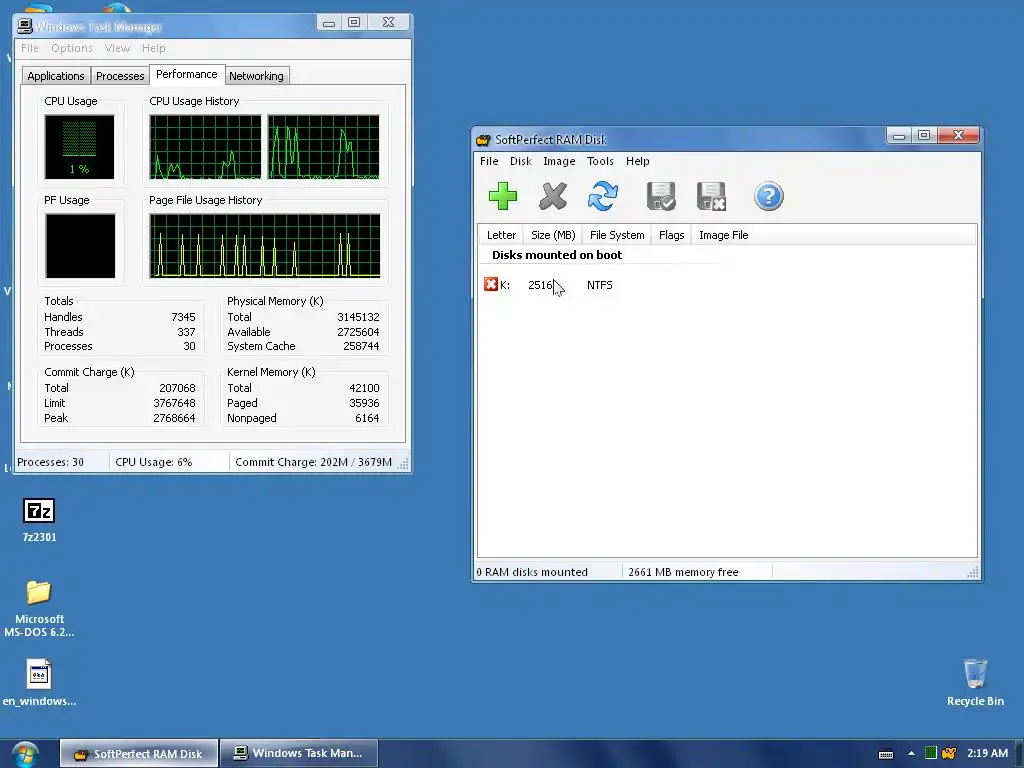
Task: Click Show Desktop strip at taskbar end
Action: 1019,754
